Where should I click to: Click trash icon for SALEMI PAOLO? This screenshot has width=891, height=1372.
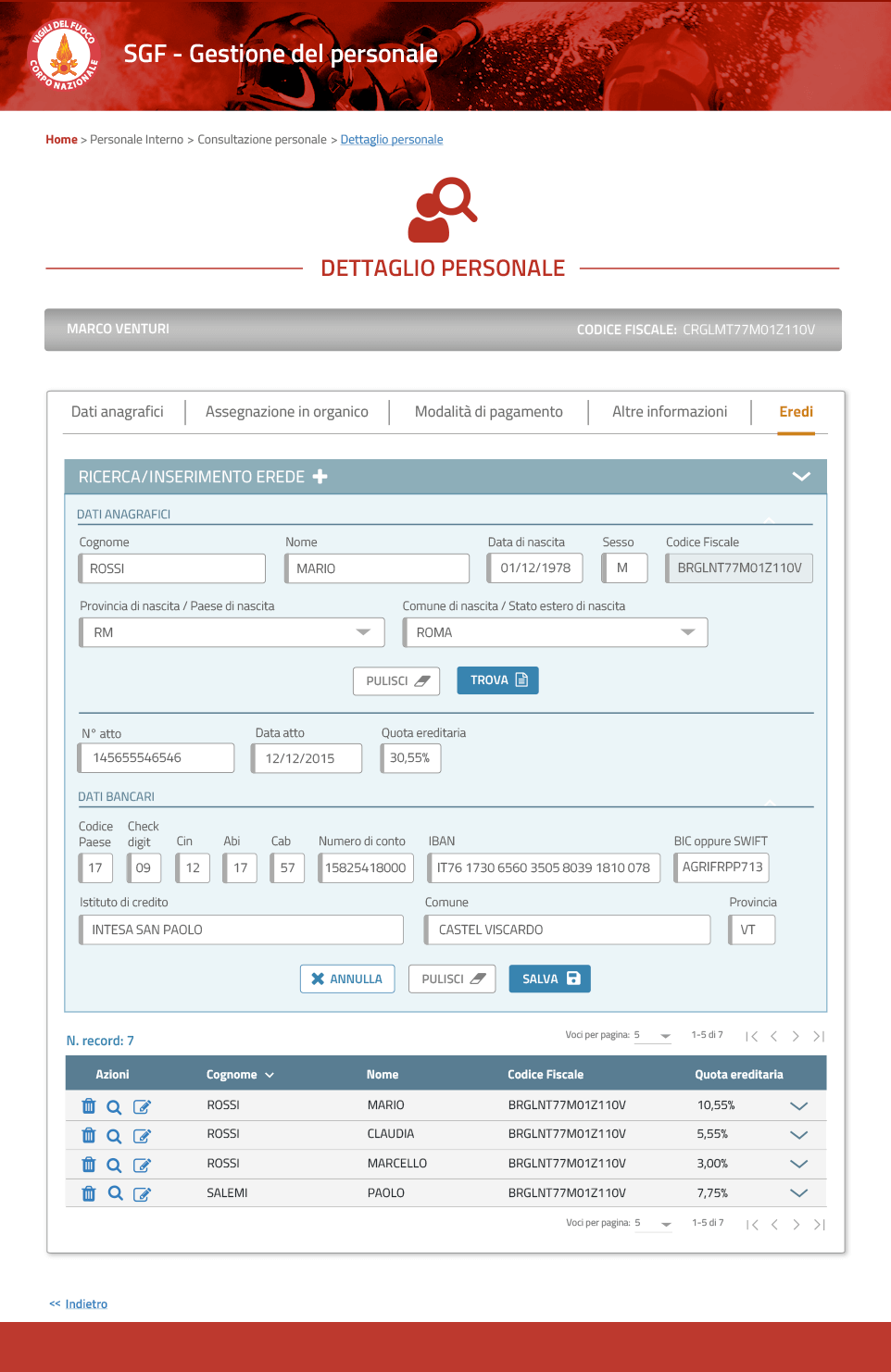click(89, 1193)
